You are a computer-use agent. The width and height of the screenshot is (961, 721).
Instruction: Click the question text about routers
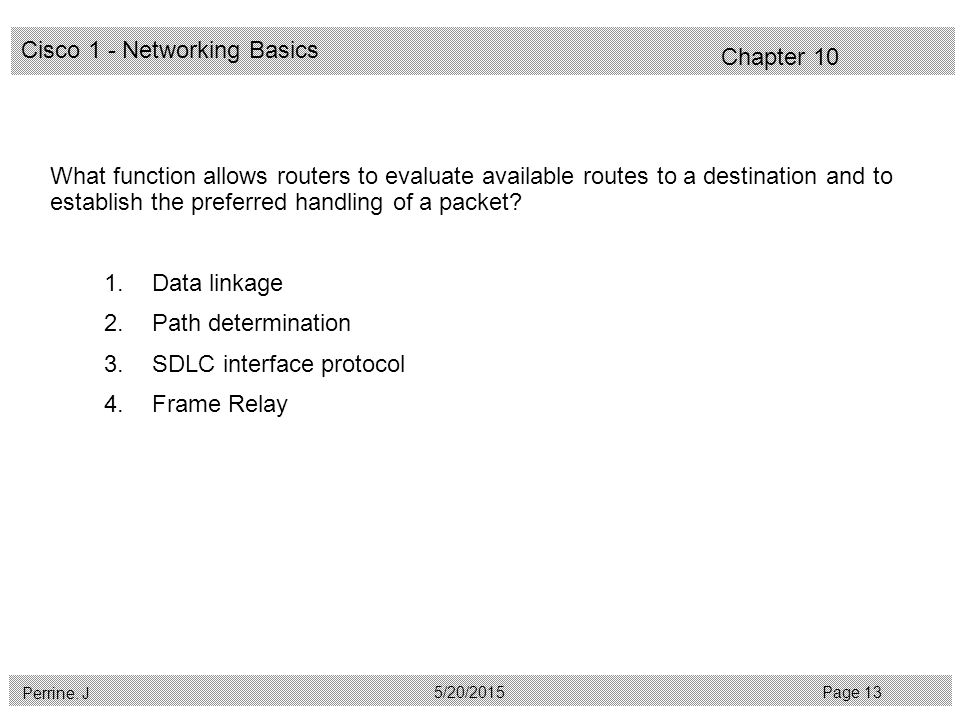[x=471, y=189]
